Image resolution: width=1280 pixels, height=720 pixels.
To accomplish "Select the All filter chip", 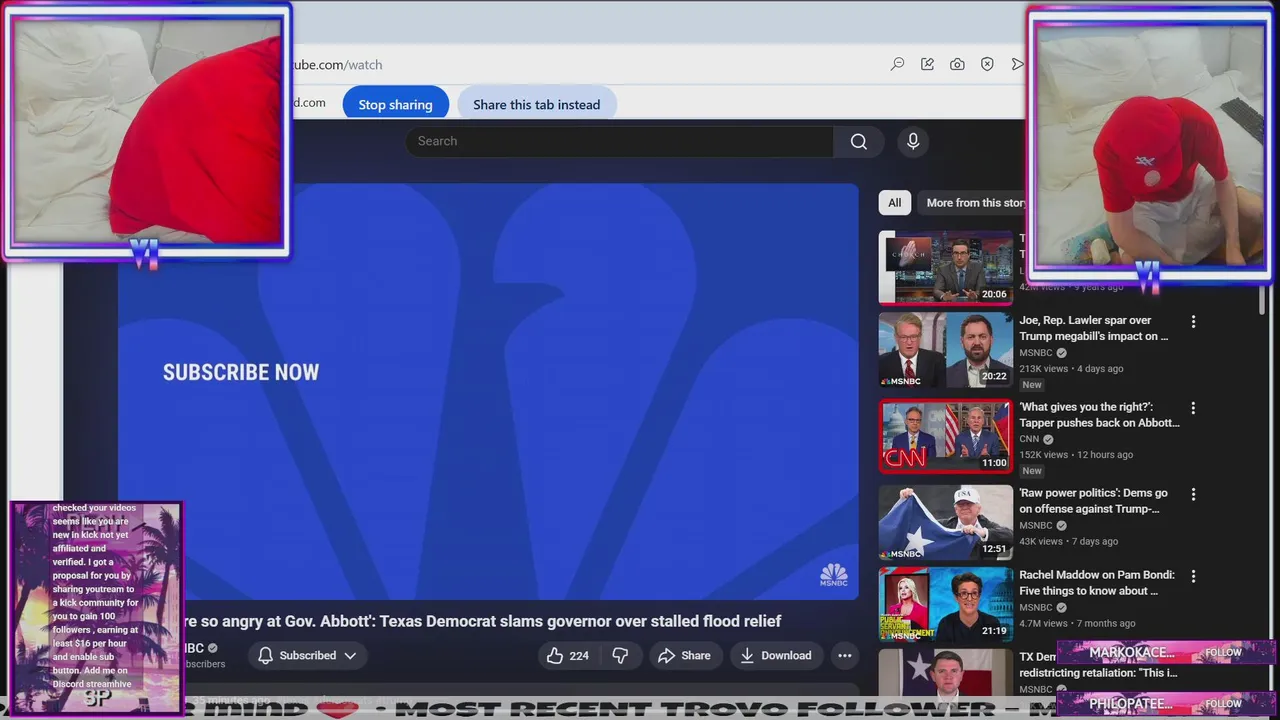I will tap(894, 202).
